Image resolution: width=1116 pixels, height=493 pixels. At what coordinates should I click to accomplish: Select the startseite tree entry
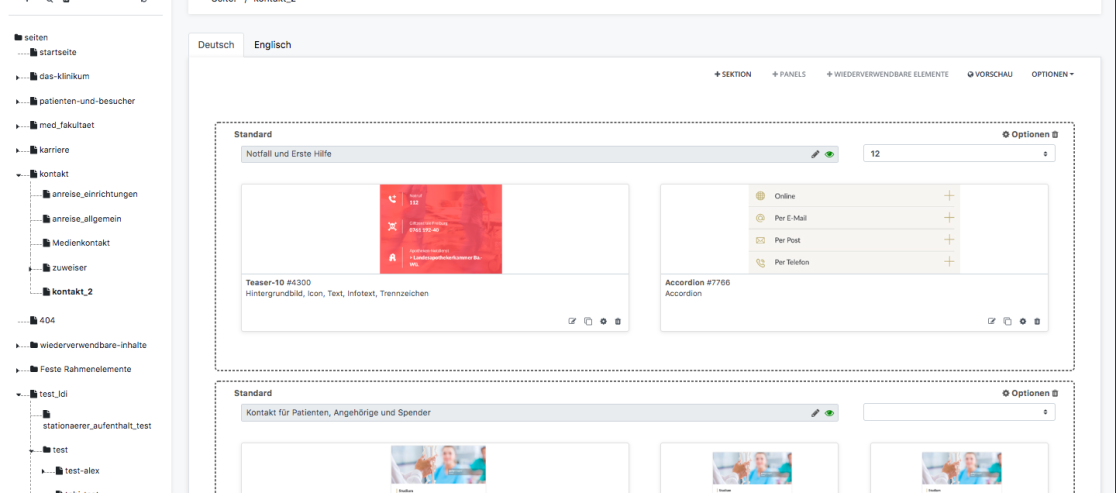(58, 52)
